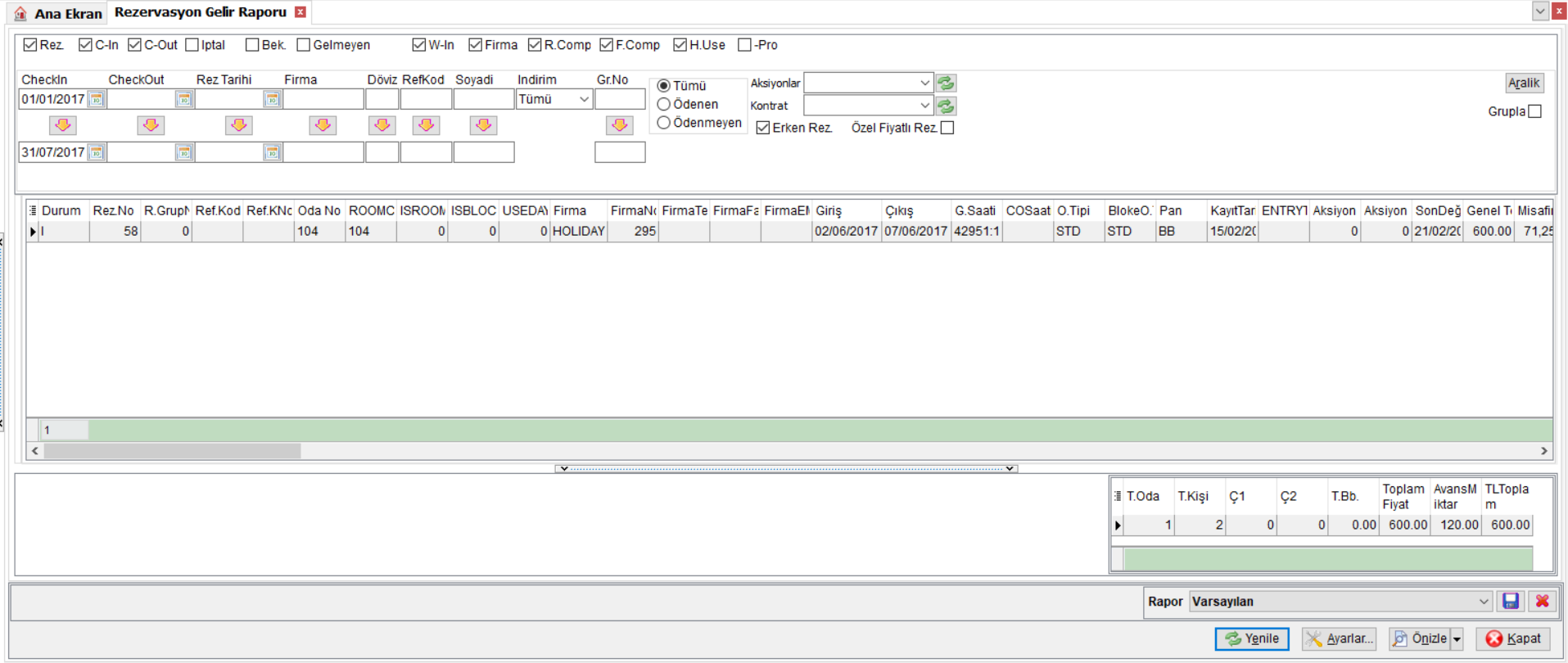Click the Ana Ekran home icon
1568x663 pixels.
20,13
